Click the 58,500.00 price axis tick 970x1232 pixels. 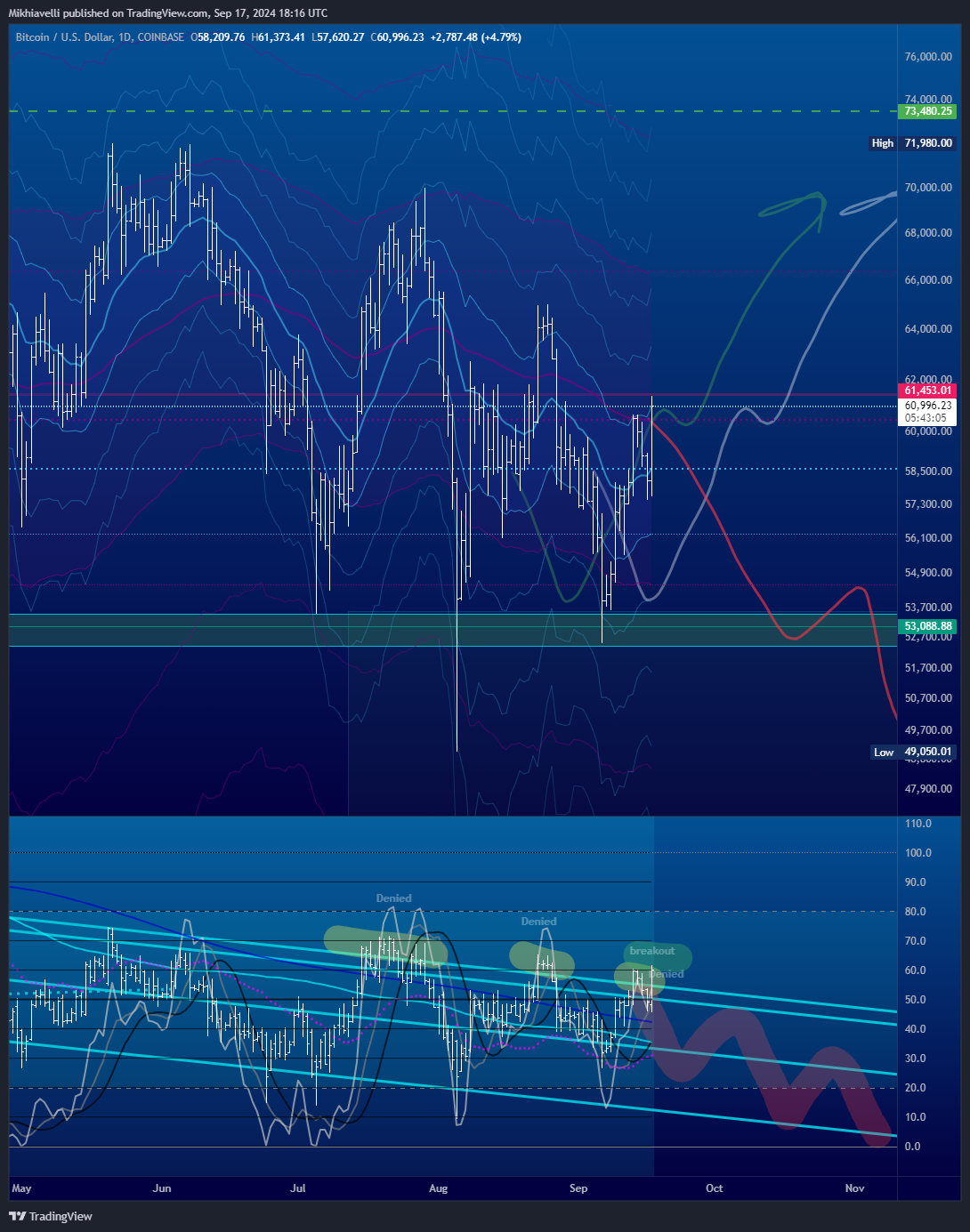pos(928,471)
